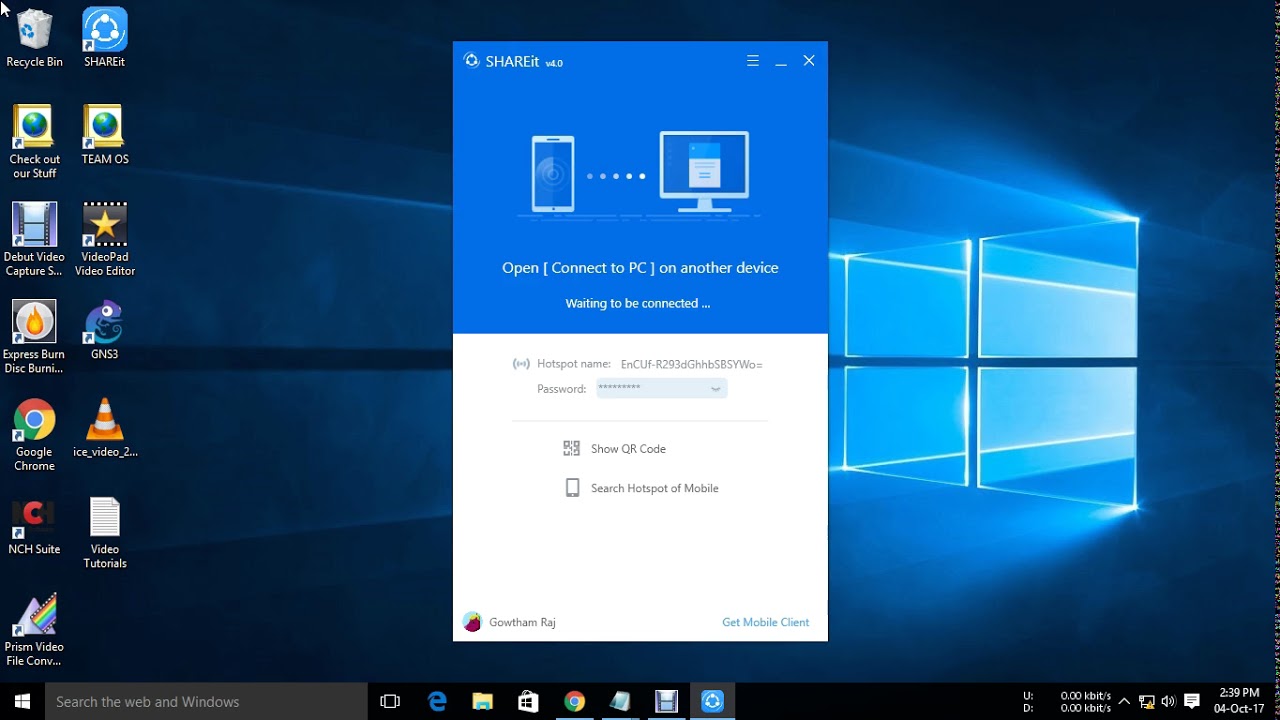Screen dimensions: 1280x720
Task: Close the SHAREit window
Action: [809, 61]
